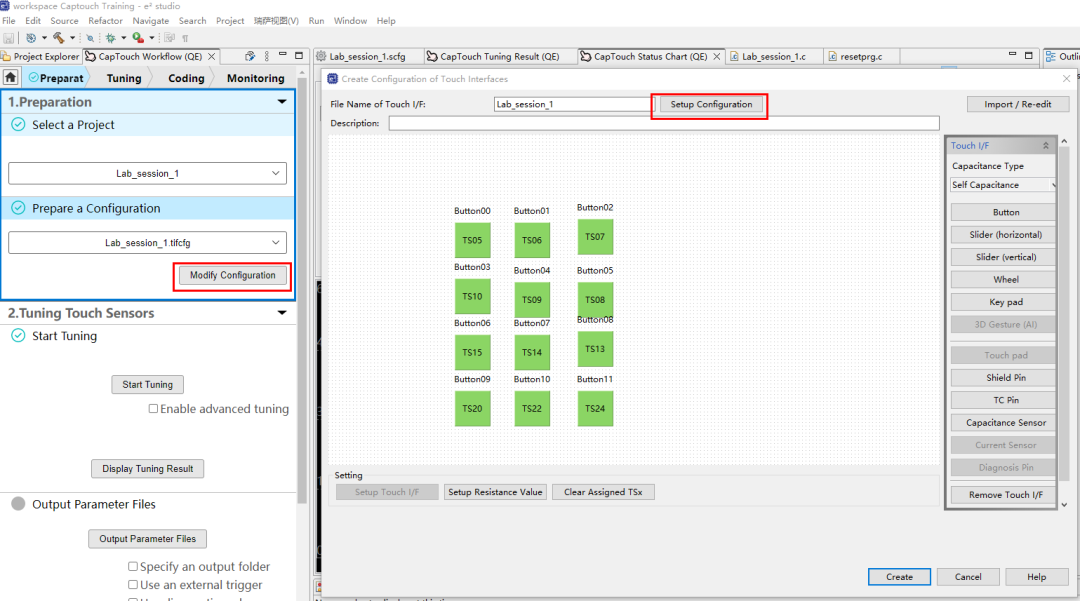1080x601 pixels.
Task: Click the Import / Re-edit button
Action: (x=1017, y=105)
